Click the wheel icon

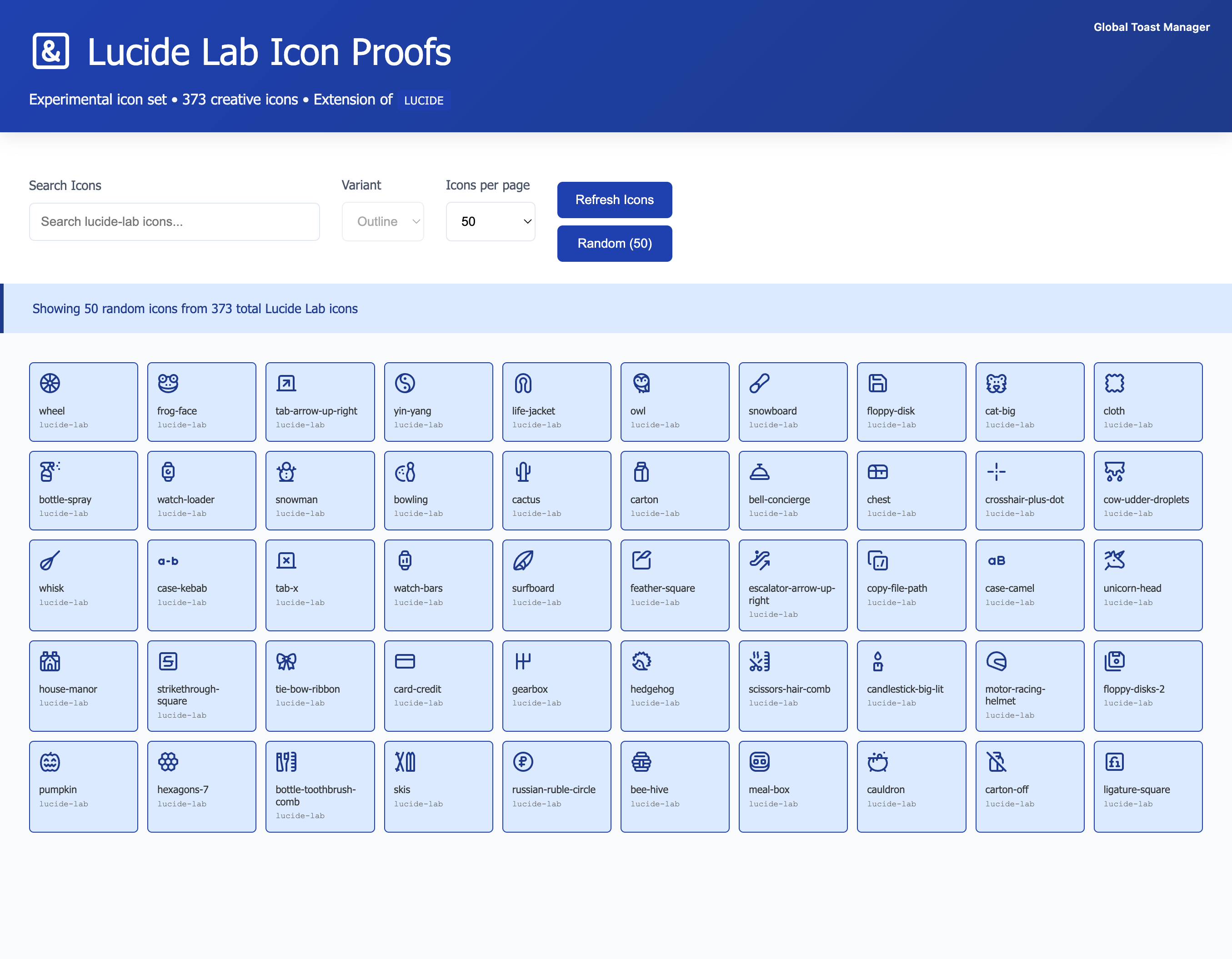click(50, 383)
